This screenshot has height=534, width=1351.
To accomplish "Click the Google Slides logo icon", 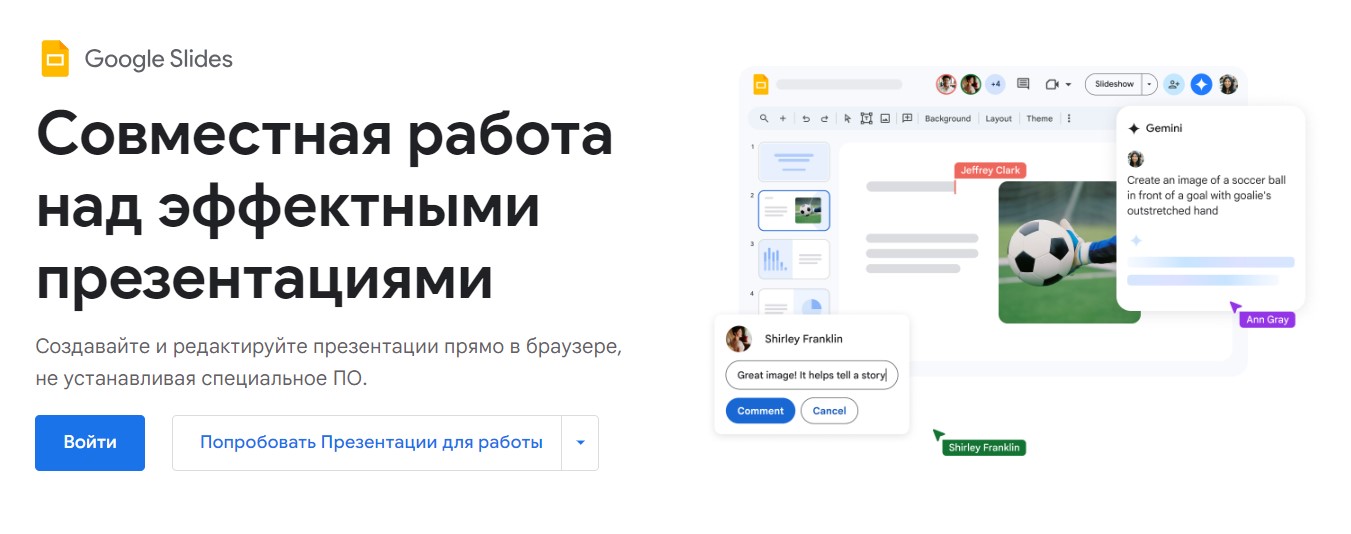I will click(55, 59).
